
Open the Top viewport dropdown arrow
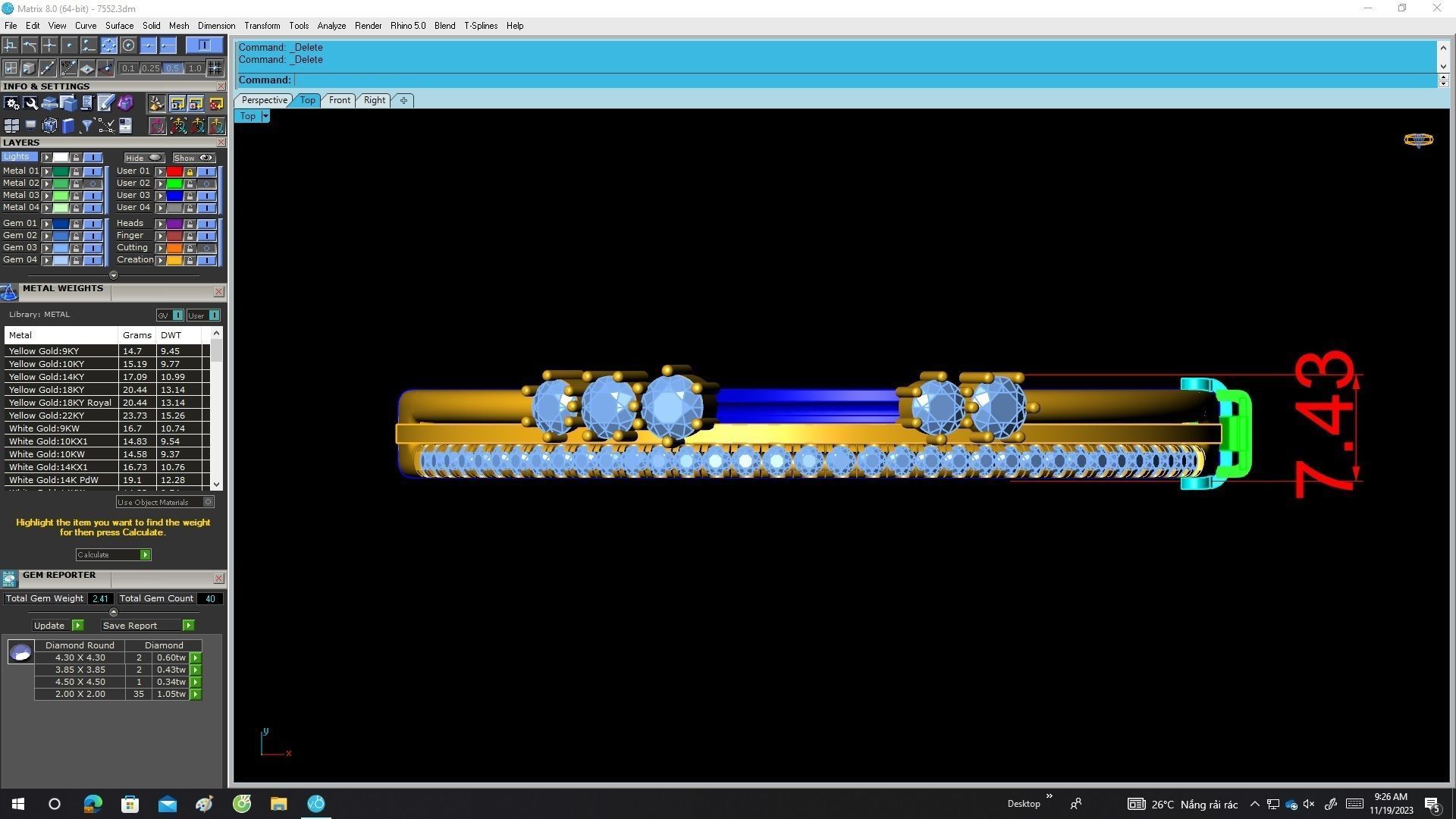coord(265,116)
